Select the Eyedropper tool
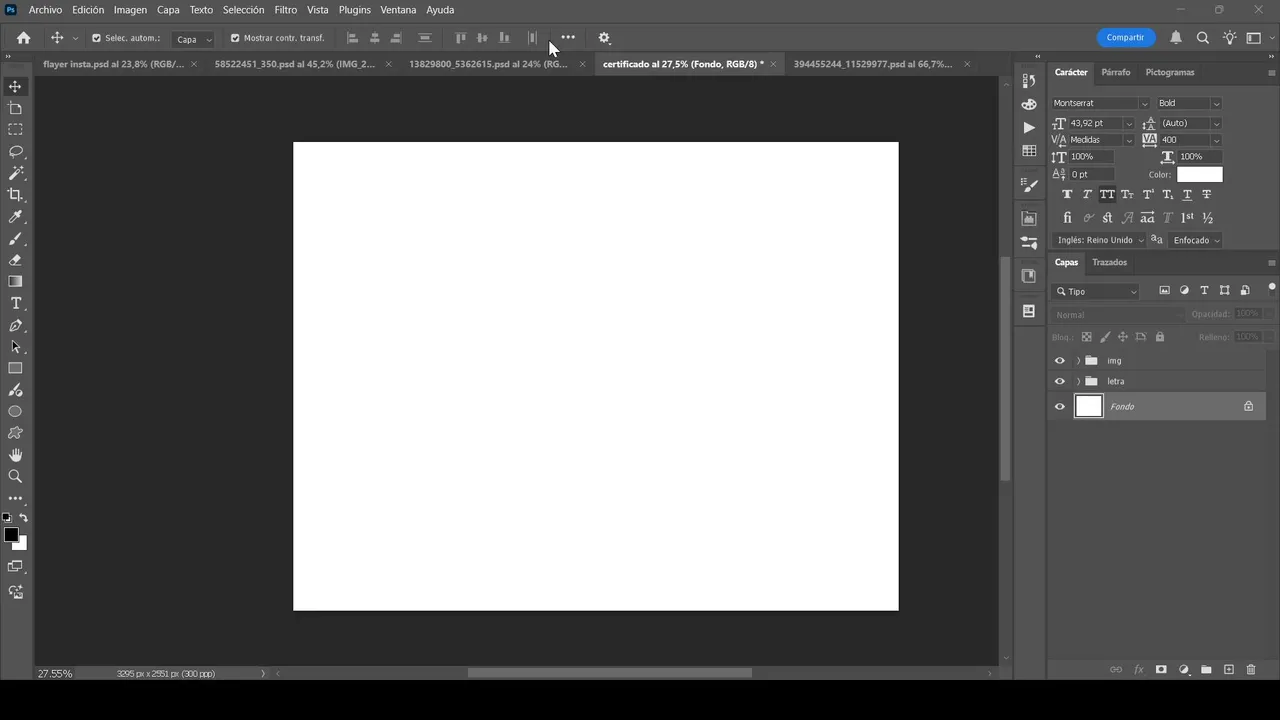1280x720 pixels. pos(15,217)
